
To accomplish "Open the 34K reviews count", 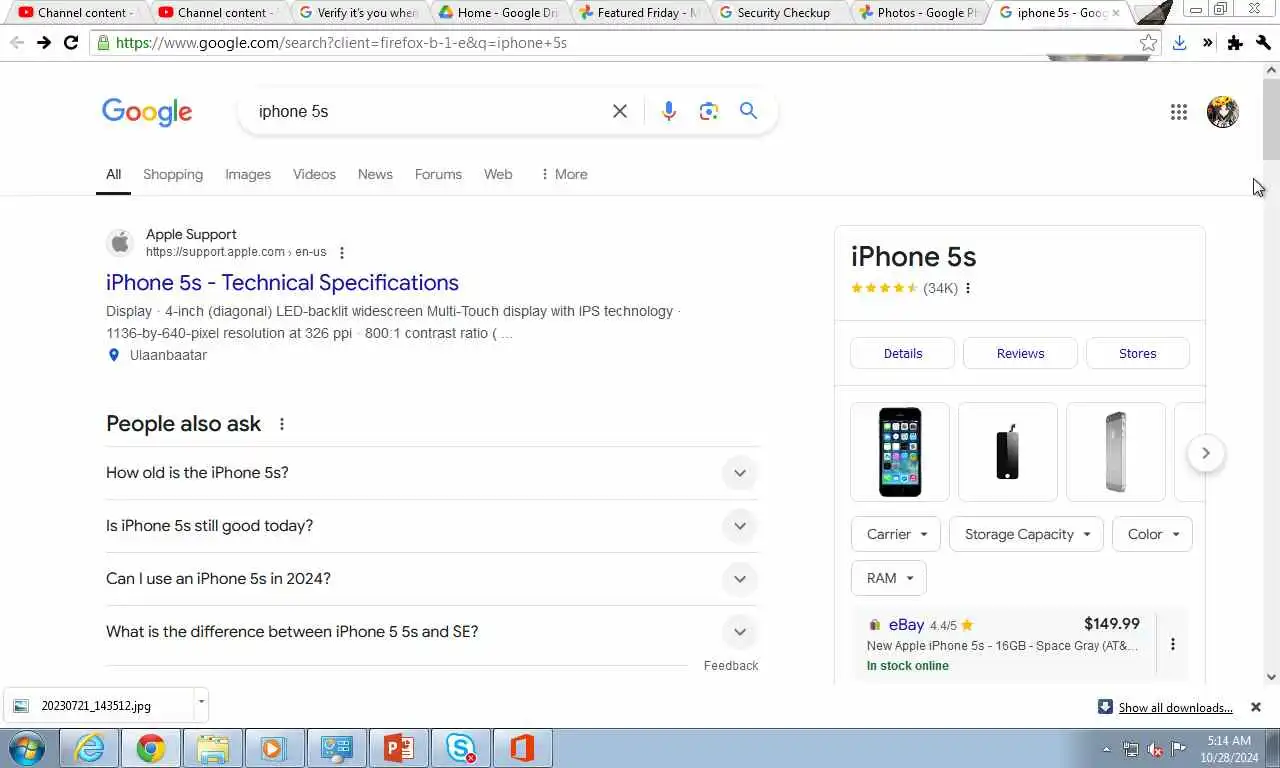I will coord(940,288).
